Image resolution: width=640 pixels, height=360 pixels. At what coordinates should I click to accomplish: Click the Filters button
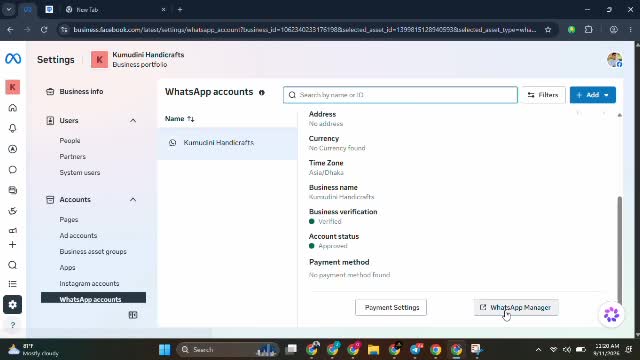543,95
